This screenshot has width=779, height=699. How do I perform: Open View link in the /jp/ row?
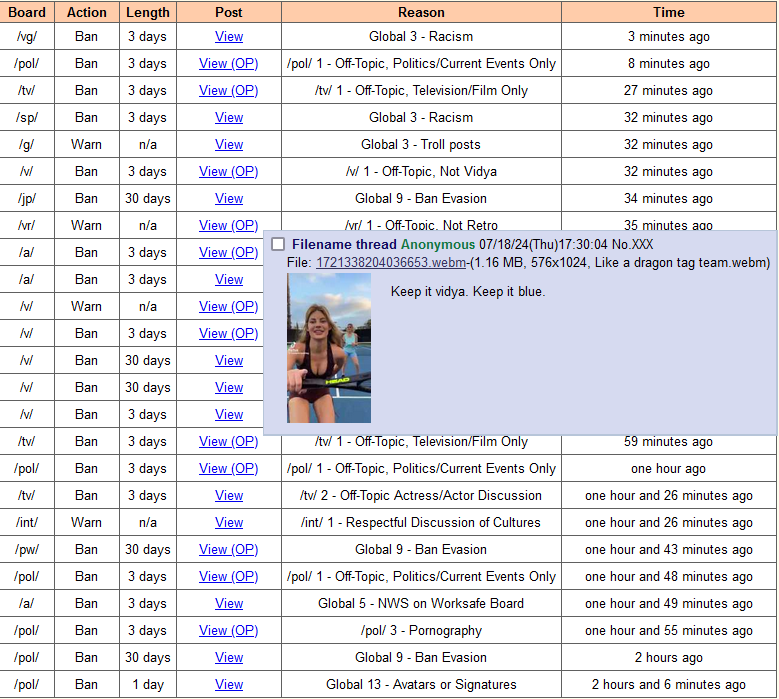point(229,198)
